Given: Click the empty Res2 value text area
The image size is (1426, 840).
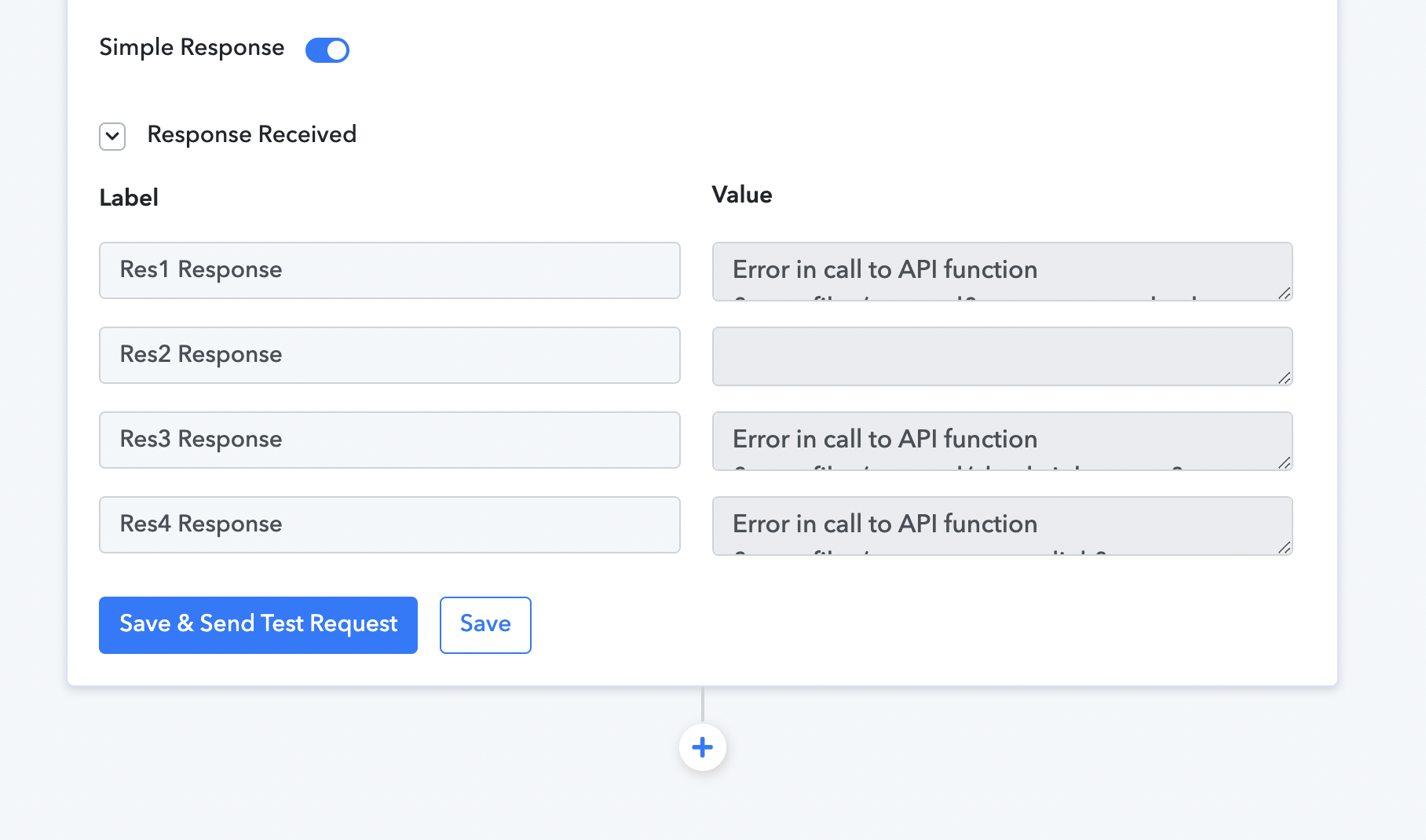Looking at the screenshot, I should 1002,356.
